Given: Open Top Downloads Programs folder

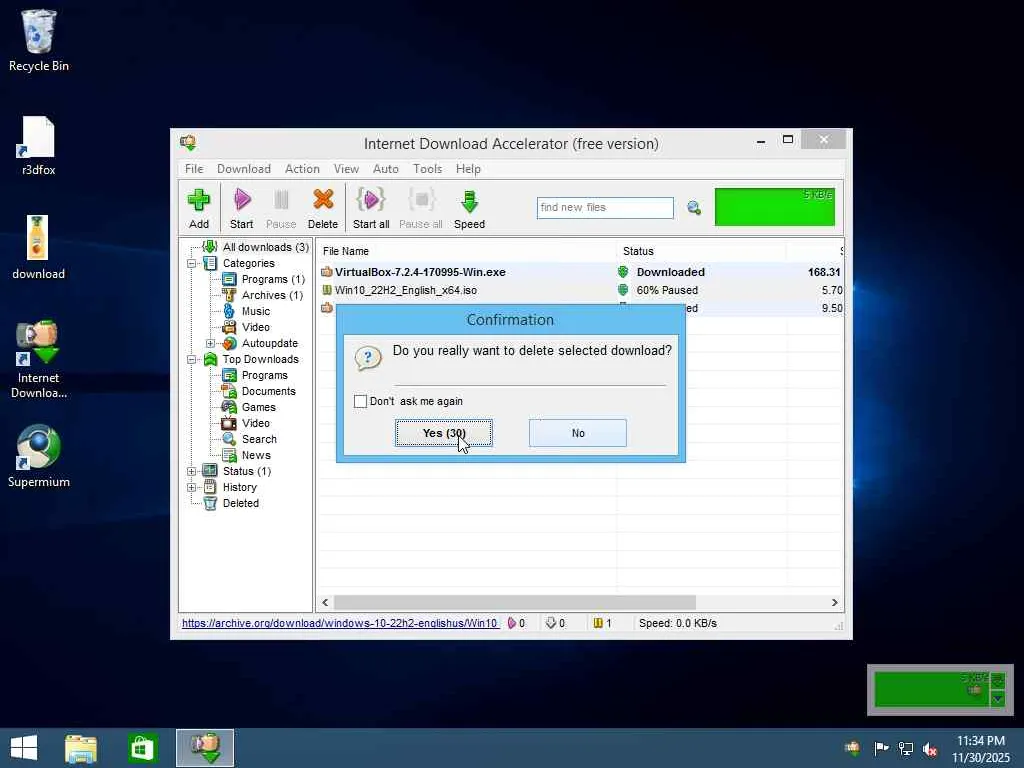Looking at the screenshot, I should [x=264, y=376].
